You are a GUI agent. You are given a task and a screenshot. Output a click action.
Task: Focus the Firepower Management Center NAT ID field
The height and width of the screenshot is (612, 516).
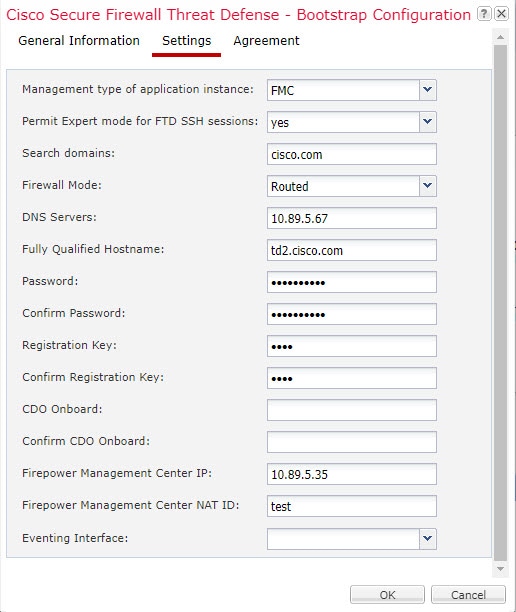(352, 506)
